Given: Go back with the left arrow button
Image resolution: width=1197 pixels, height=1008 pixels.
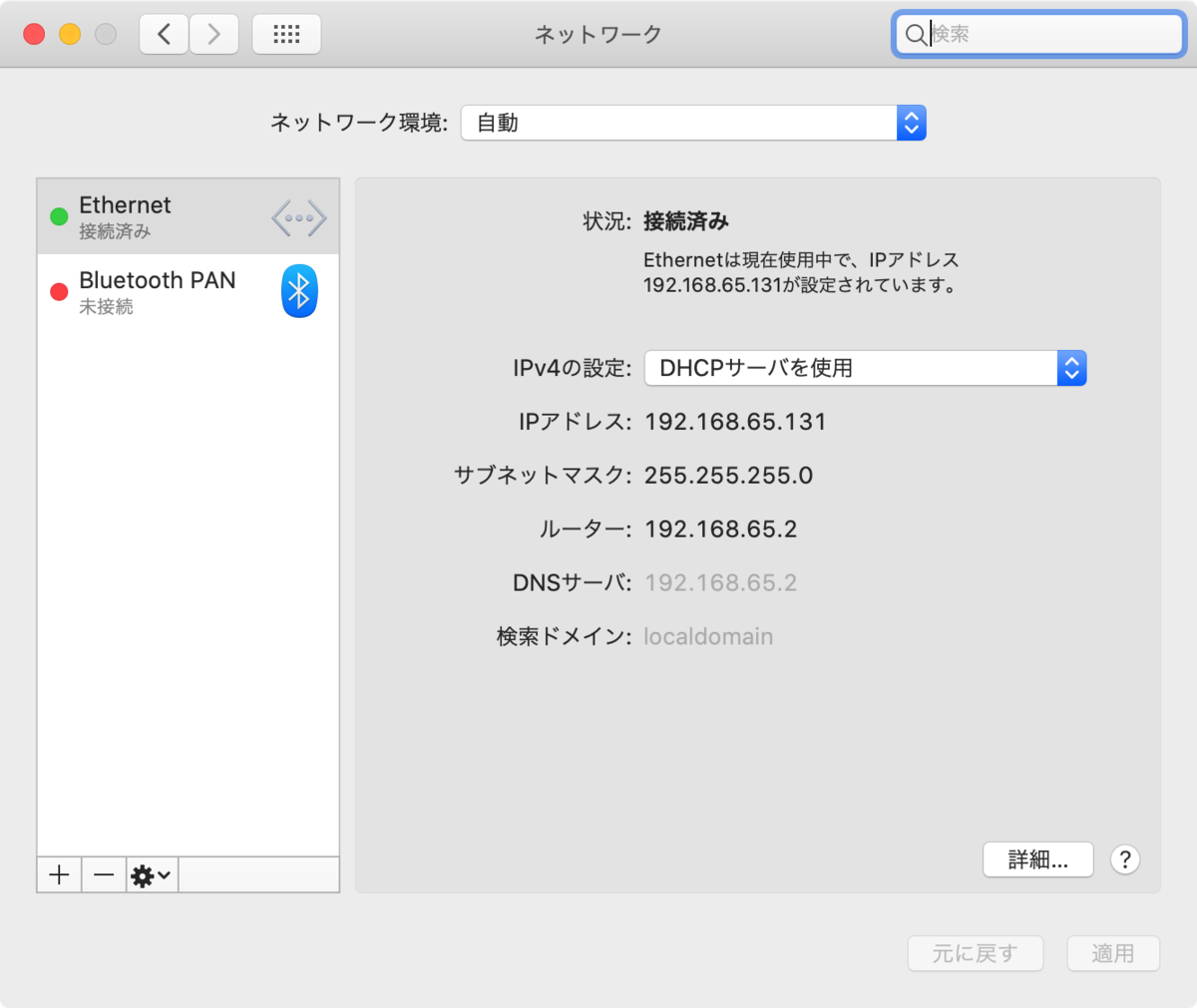Looking at the screenshot, I should (x=164, y=34).
